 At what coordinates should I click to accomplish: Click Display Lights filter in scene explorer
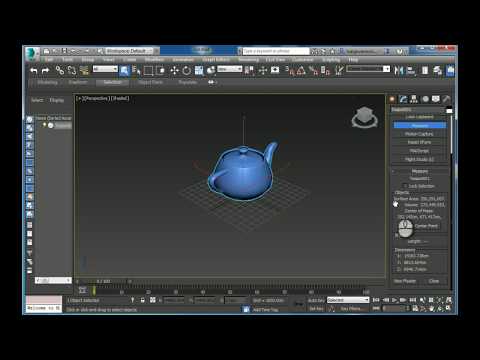point(30,137)
